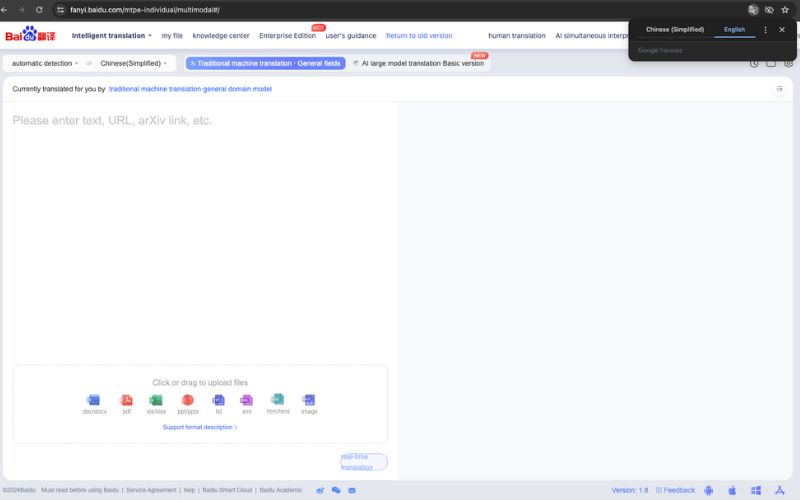Viewport: 800px width, 500px height.
Task: Open help link in footer
Action: (189, 490)
